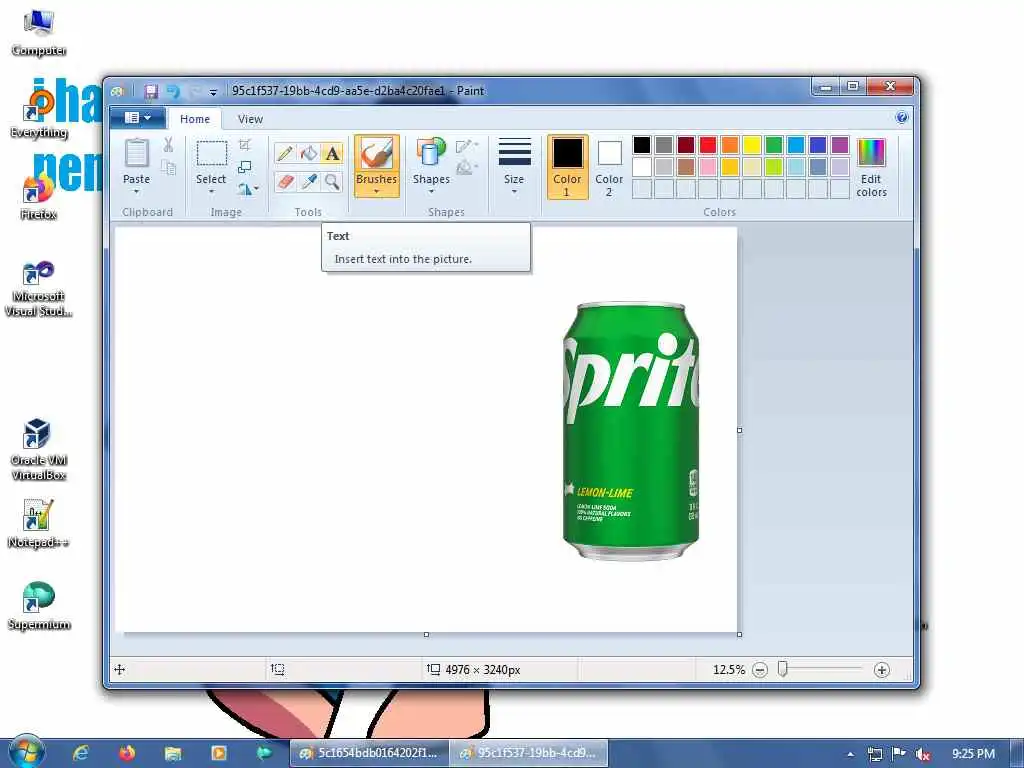Click the Undo arrow in quick access toolbar
1024x768 pixels.
[x=173, y=91]
